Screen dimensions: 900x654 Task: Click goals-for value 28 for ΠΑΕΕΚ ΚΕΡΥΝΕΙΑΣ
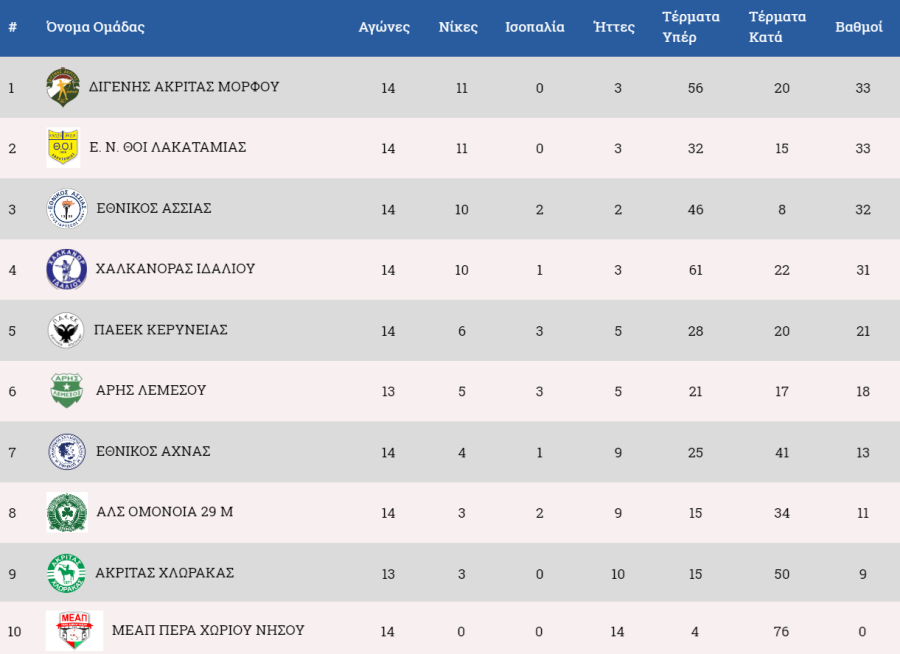click(x=695, y=331)
